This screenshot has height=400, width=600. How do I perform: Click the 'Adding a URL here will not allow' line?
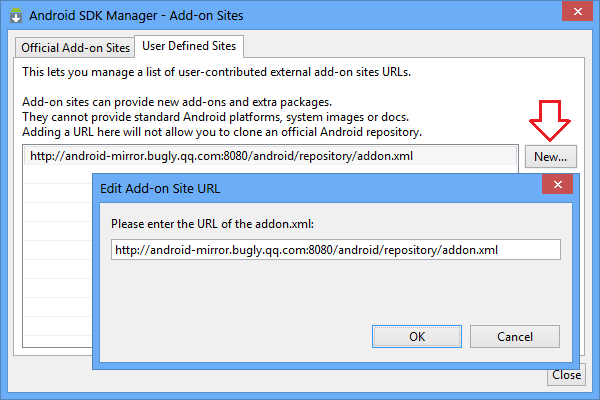tap(222, 132)
